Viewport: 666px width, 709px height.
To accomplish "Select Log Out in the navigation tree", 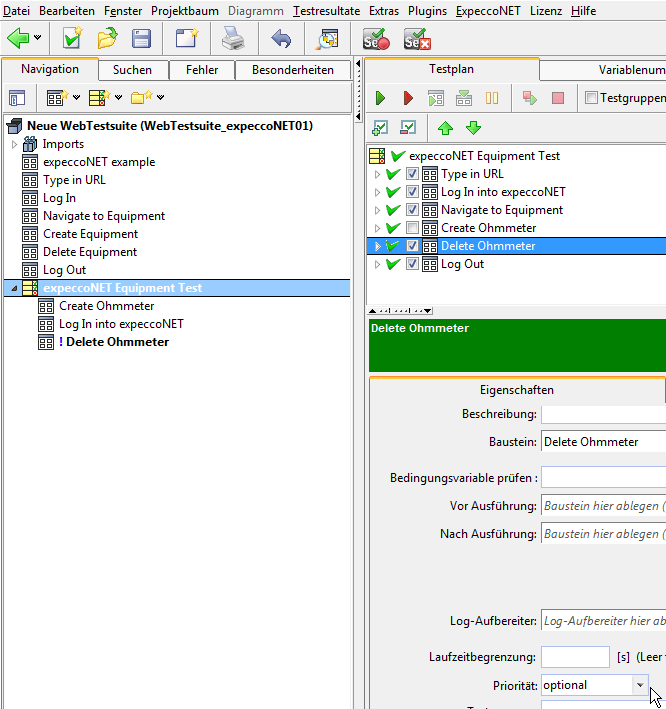I will pyautogui.click(x=64, y=270).
